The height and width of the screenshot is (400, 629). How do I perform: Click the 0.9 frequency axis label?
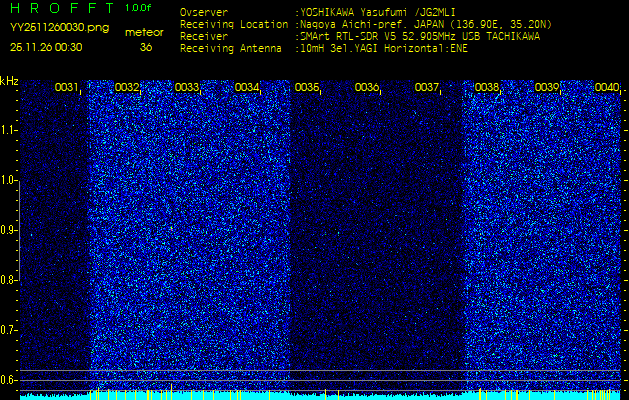tap(9, 230)
